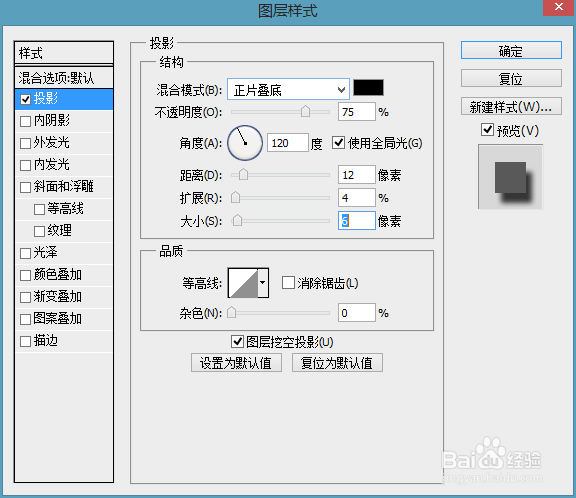
Task: Click the spread value field showing 4
Action: pos(357,198)
